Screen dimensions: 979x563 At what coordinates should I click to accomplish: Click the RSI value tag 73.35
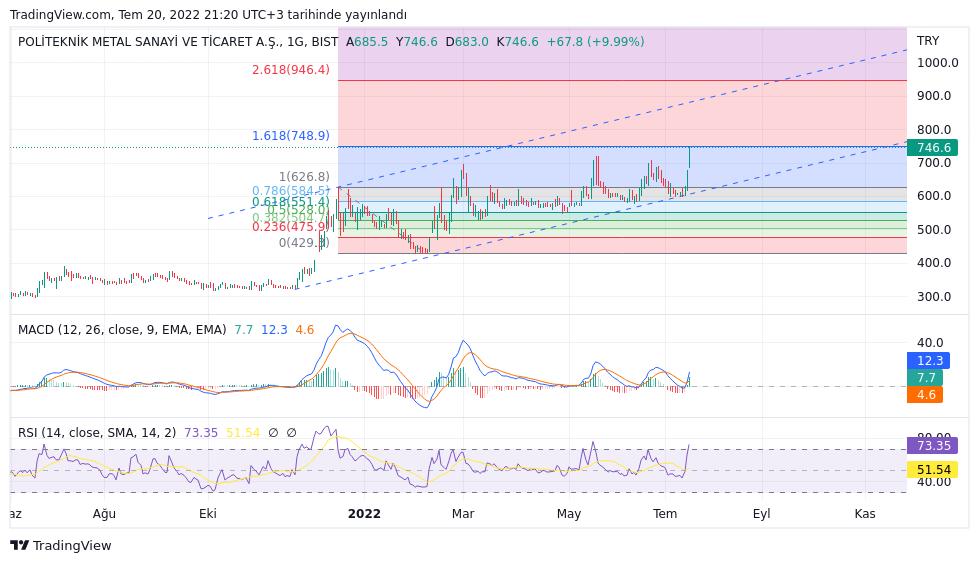[933, 446]
